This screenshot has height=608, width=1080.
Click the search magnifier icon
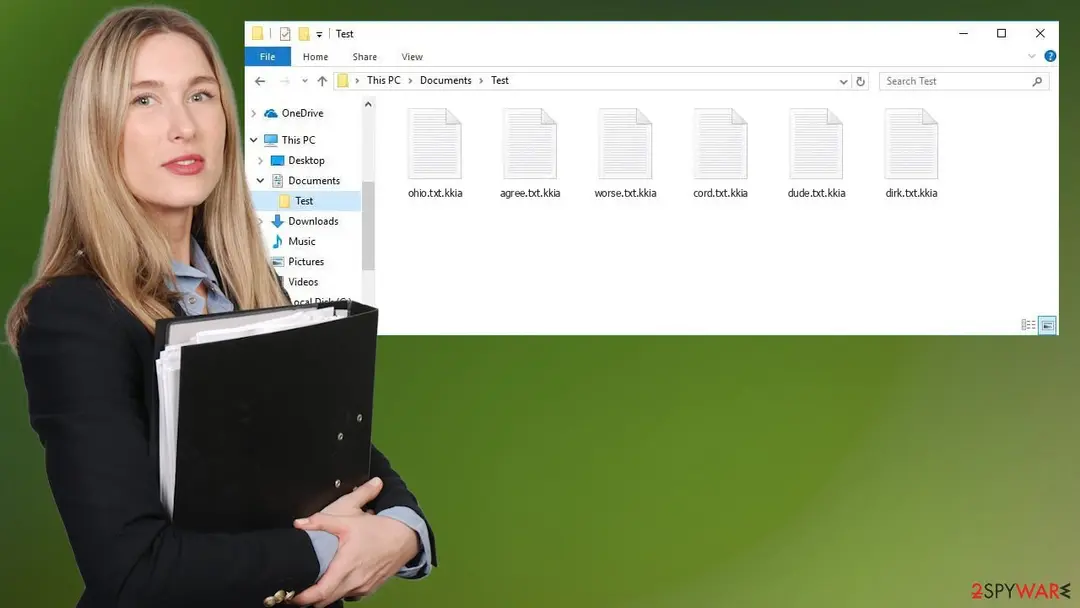click(x=1037, y=81)
